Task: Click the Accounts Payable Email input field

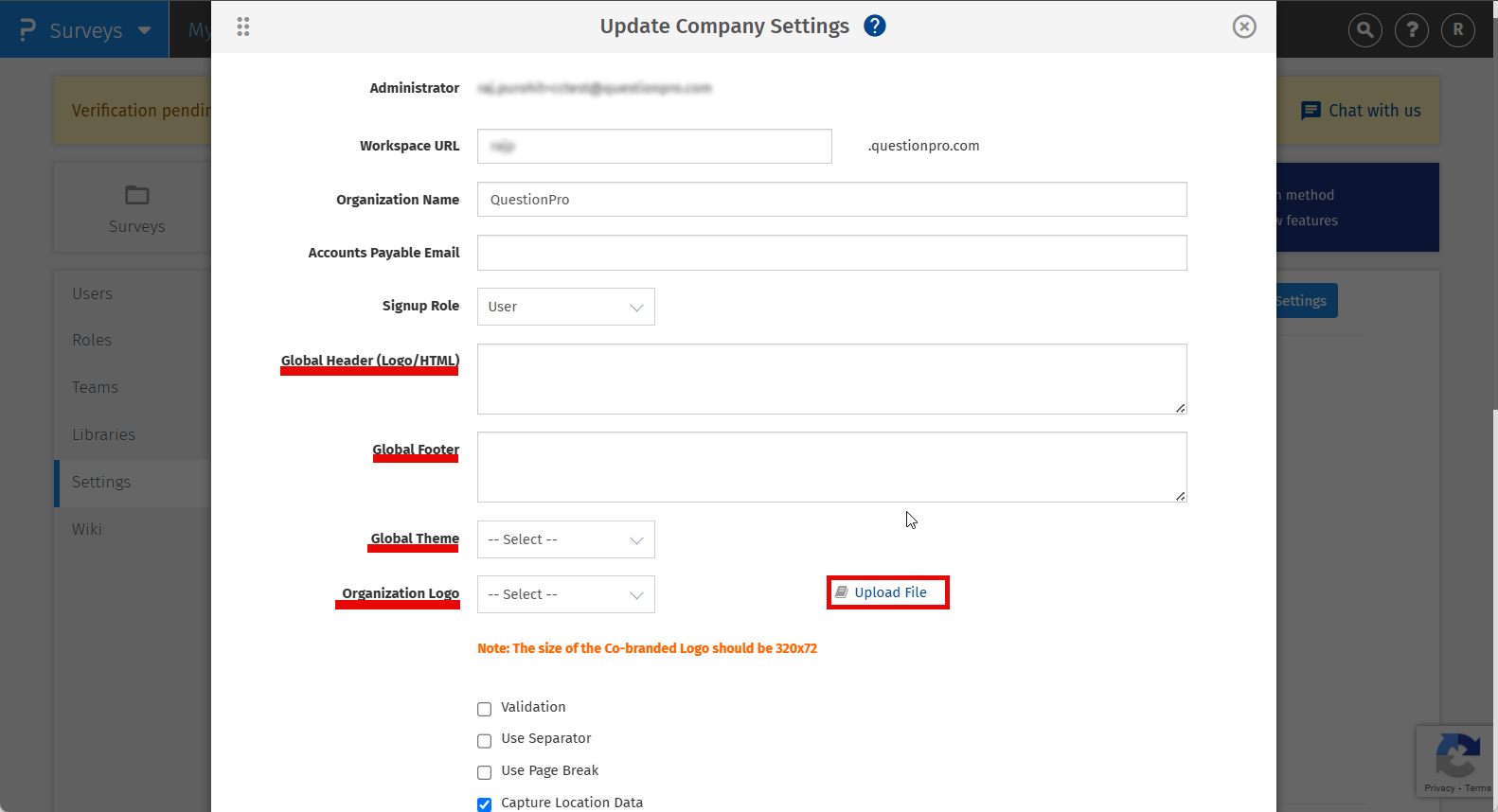Action: pyautogui.click(x=831, y=253)
